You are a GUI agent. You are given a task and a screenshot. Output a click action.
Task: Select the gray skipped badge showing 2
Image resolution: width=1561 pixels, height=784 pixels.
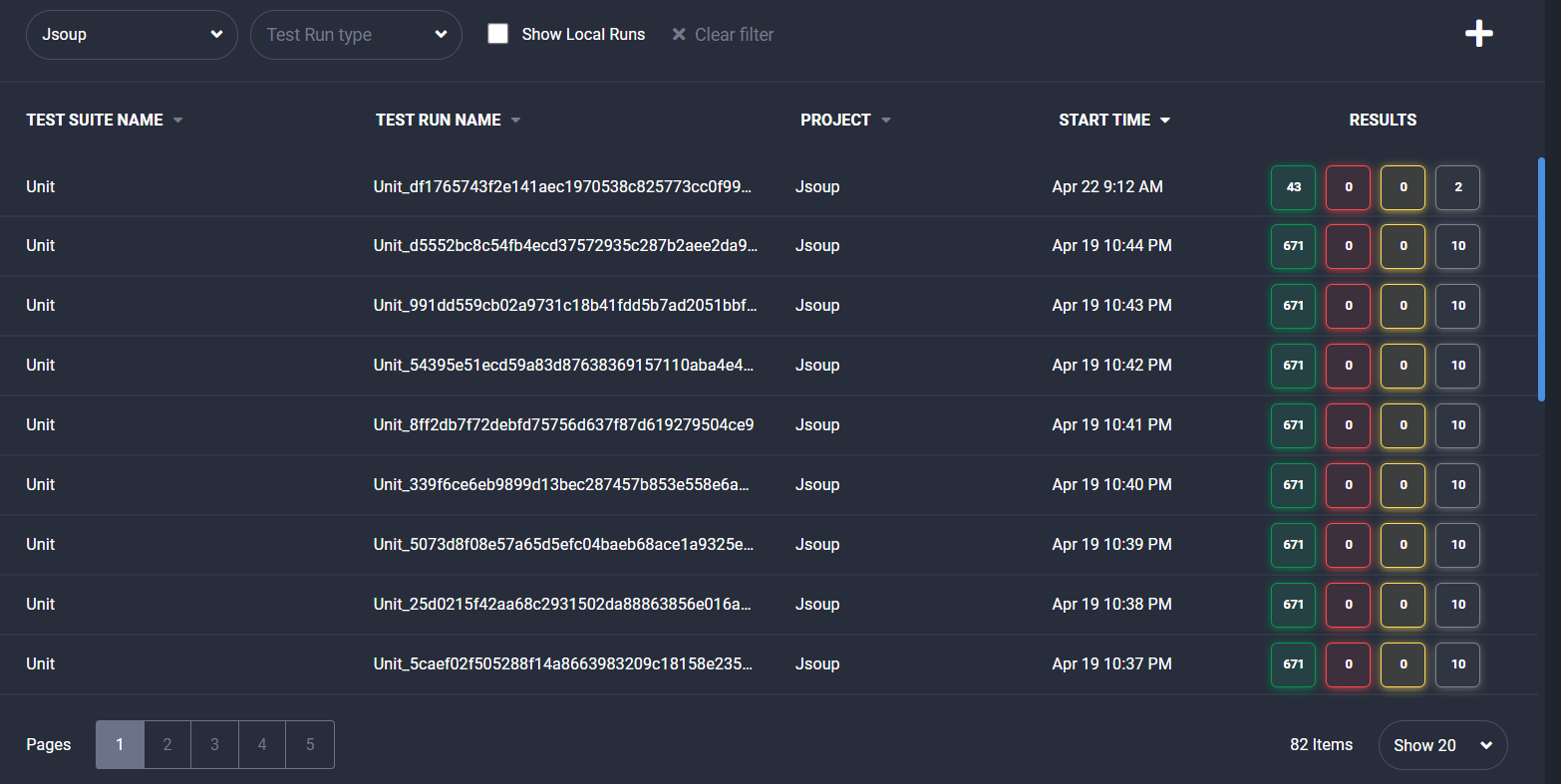[1457, 186]
